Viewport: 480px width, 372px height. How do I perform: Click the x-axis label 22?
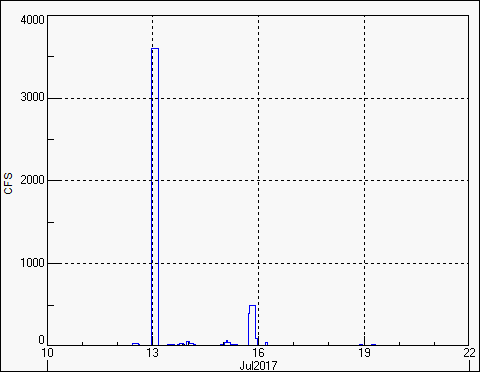click(x=469, y=353)
